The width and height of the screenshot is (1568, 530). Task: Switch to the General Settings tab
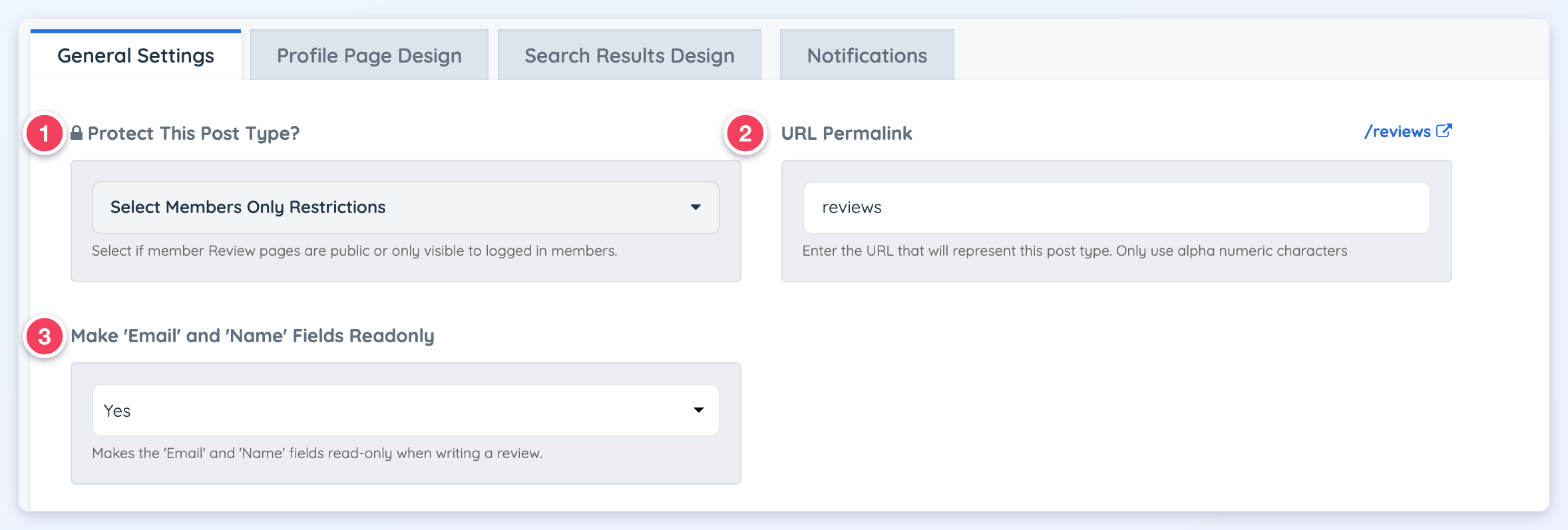136,55
